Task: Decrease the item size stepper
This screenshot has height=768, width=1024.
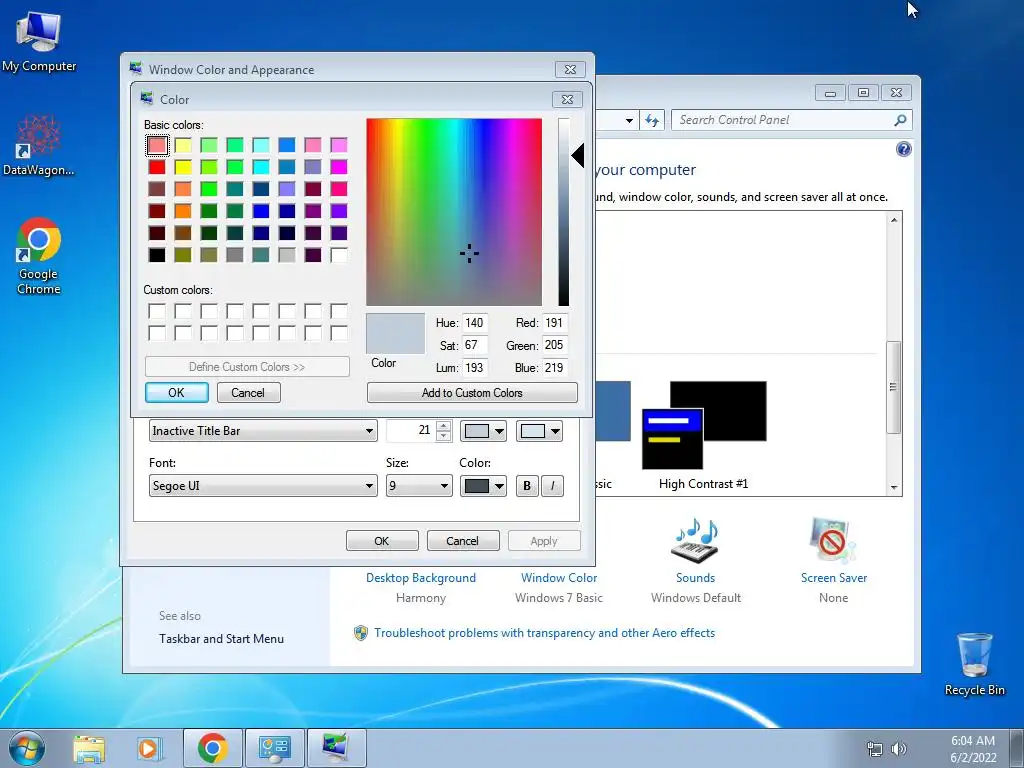Action: [x=443, y=436]
